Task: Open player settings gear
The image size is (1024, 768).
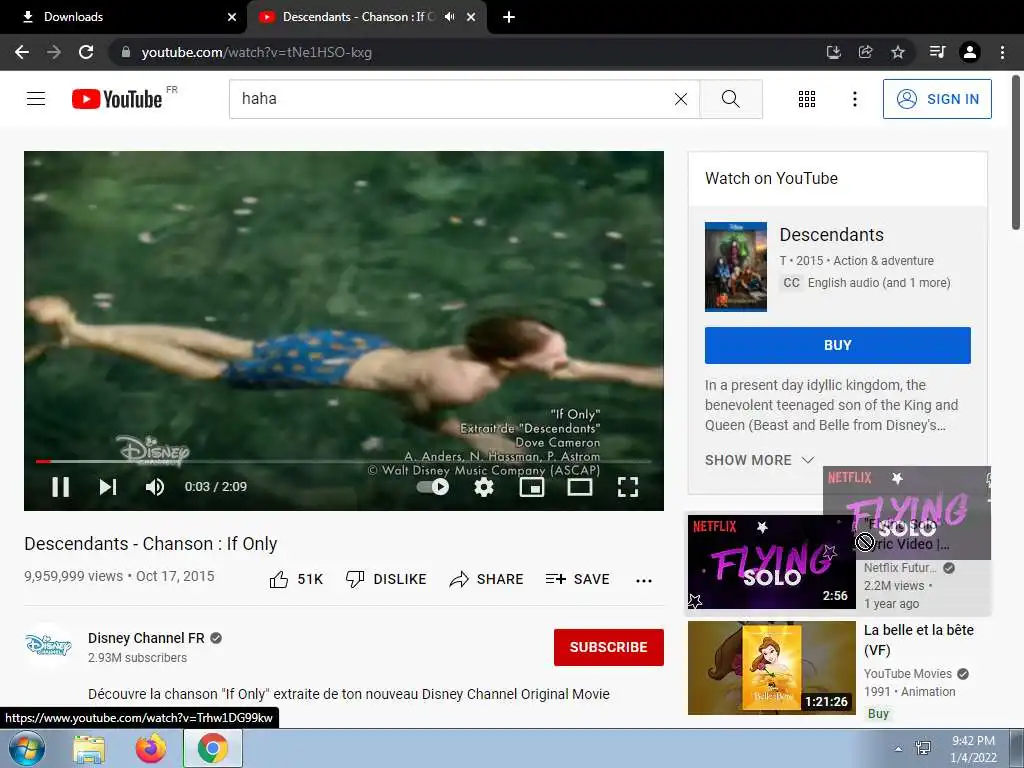Action: point(484,487)
